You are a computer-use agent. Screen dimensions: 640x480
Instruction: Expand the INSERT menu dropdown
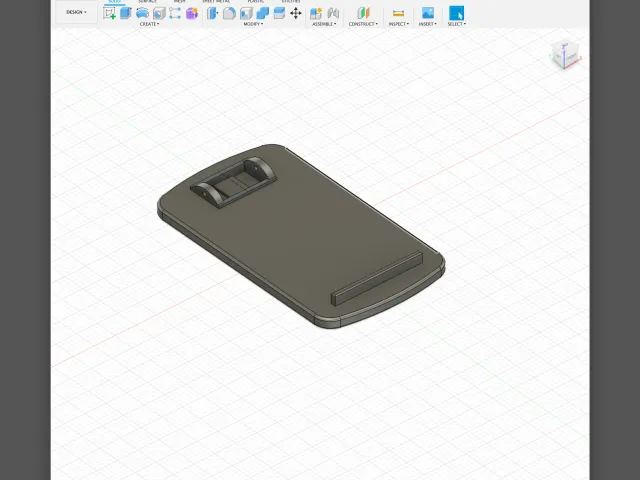427,24
